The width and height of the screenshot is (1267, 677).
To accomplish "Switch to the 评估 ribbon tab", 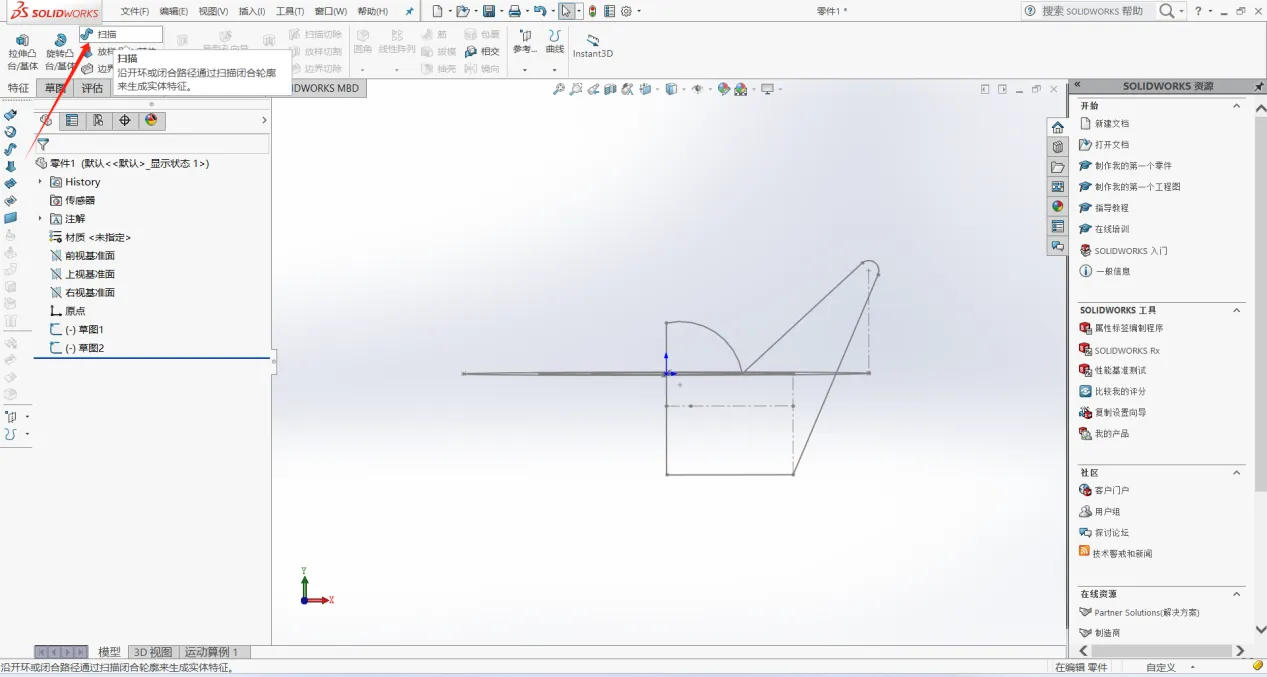I will click(92, 88).
